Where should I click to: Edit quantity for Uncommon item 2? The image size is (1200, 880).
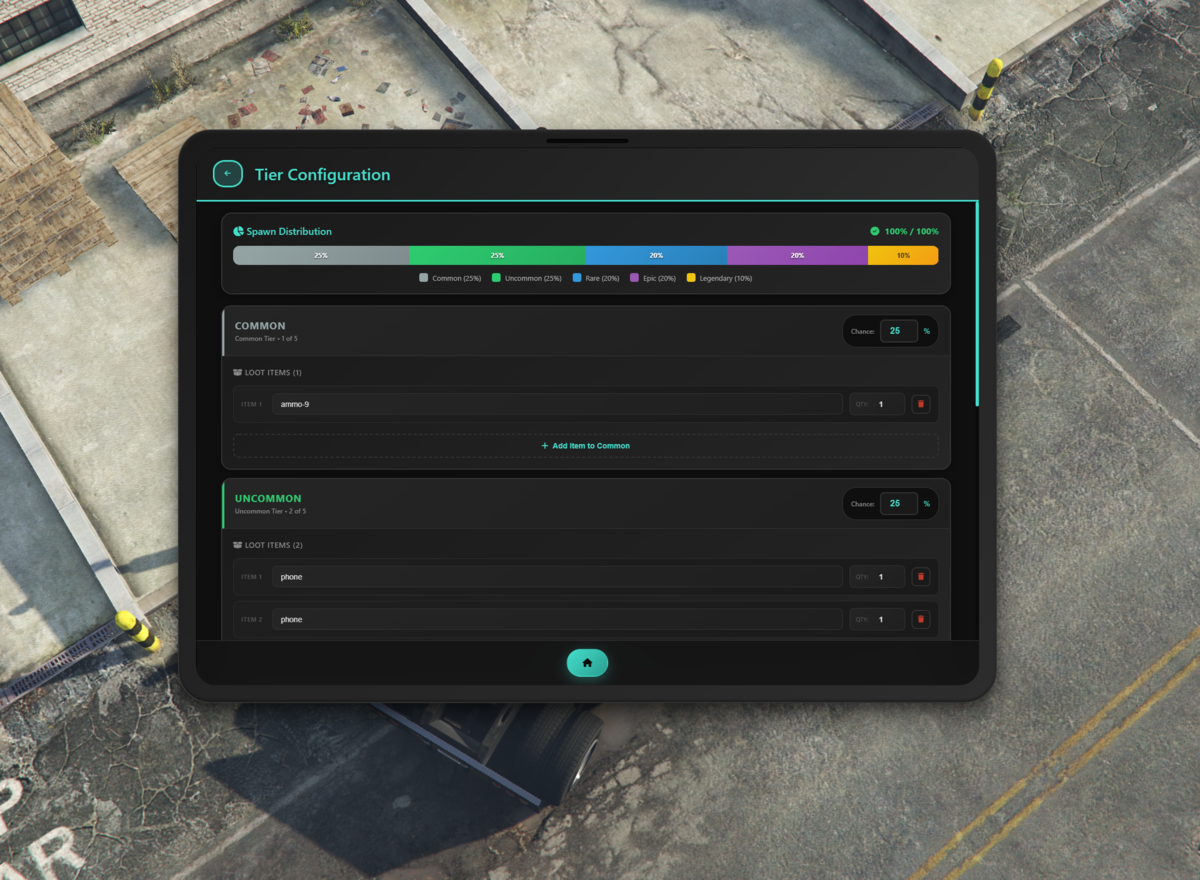877,619
